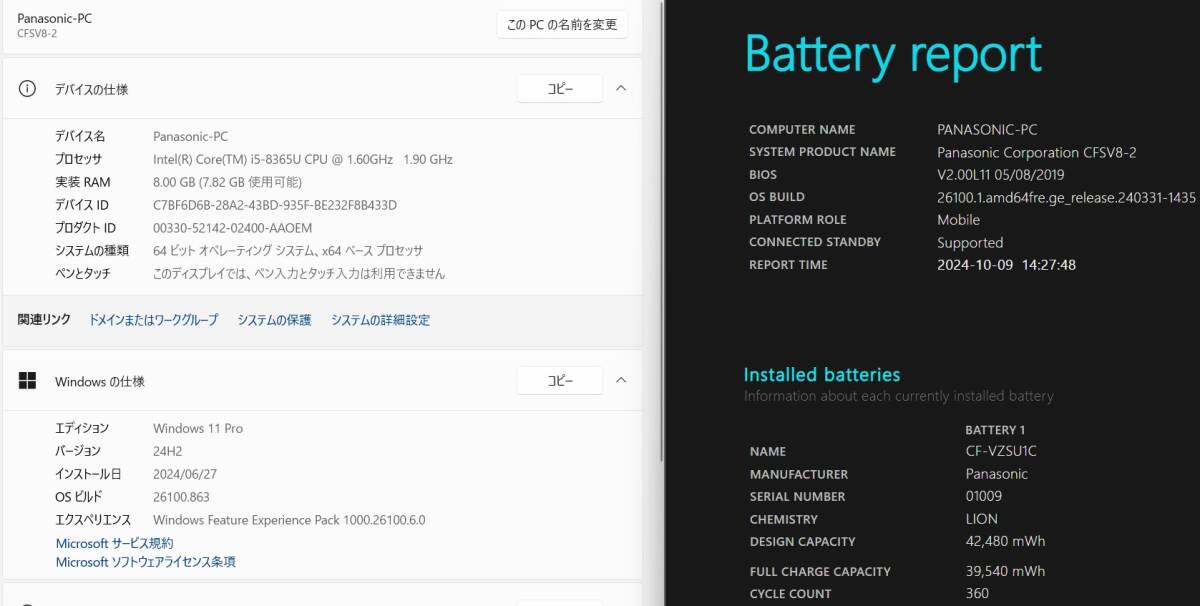Select the chemistry value LION
Viewport: 1200px width, 606px height.
point(981,520)
